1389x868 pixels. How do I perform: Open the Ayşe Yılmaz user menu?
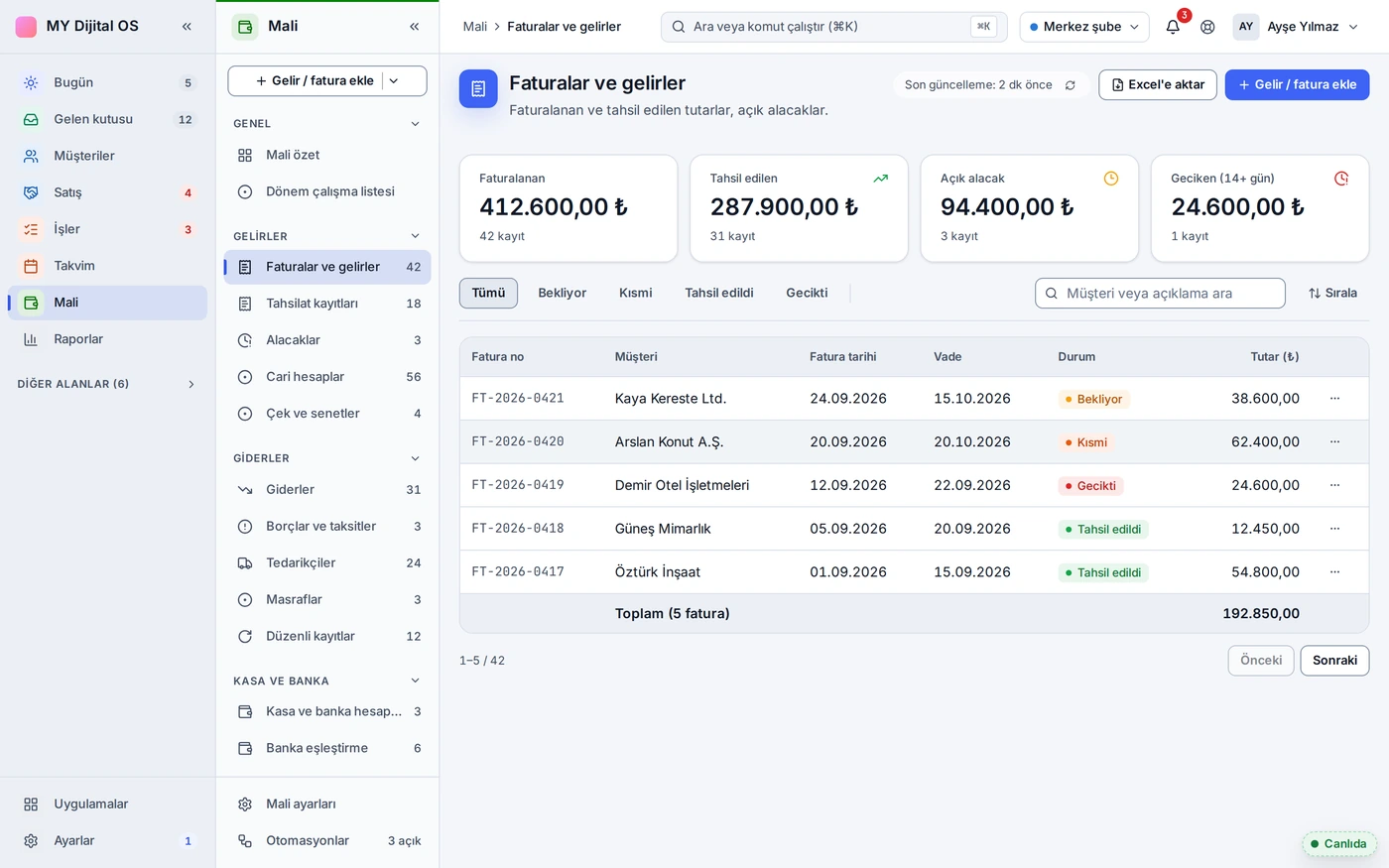pos(1296,27)
